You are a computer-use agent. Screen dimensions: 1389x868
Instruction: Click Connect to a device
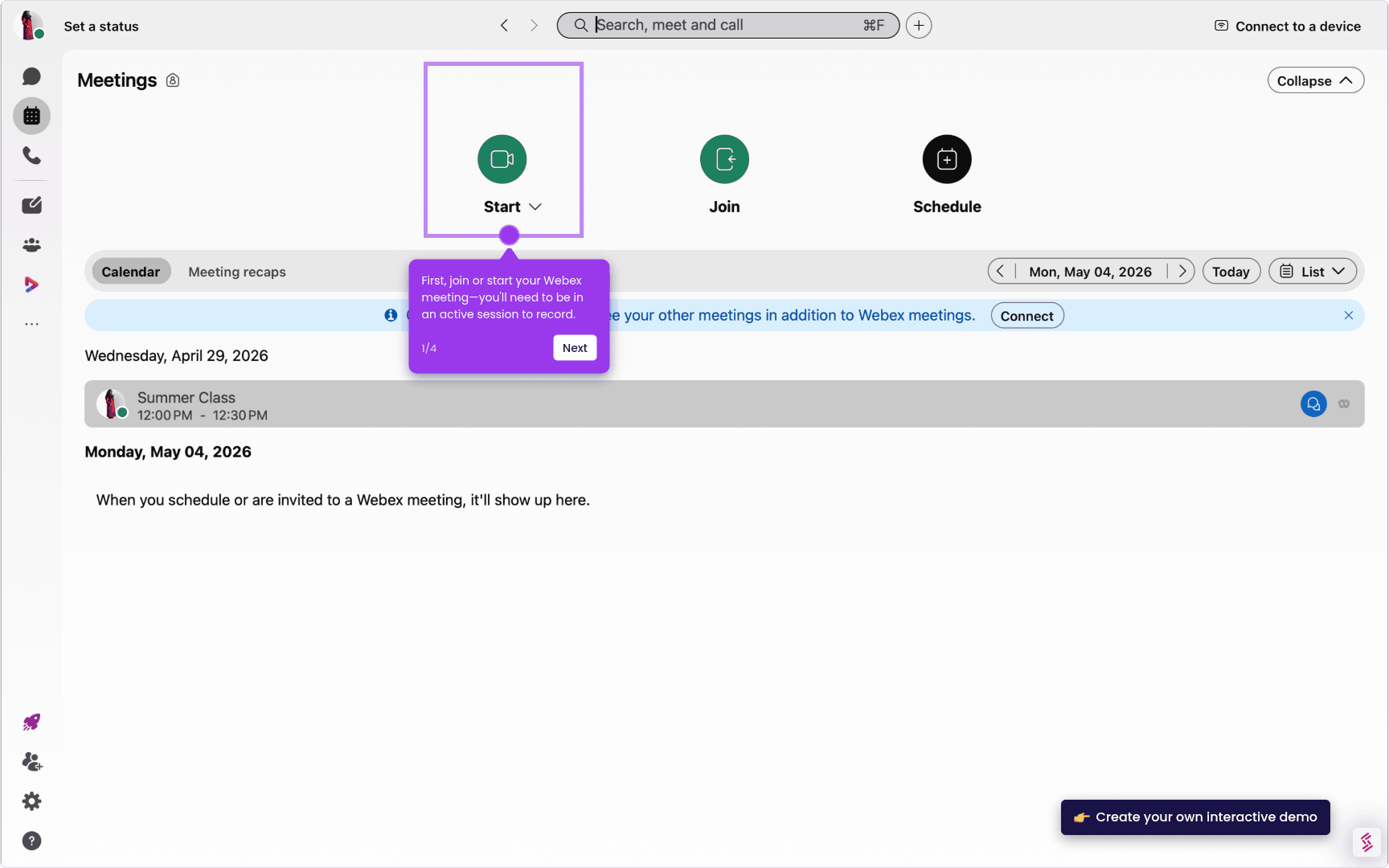coord(1288,26)
